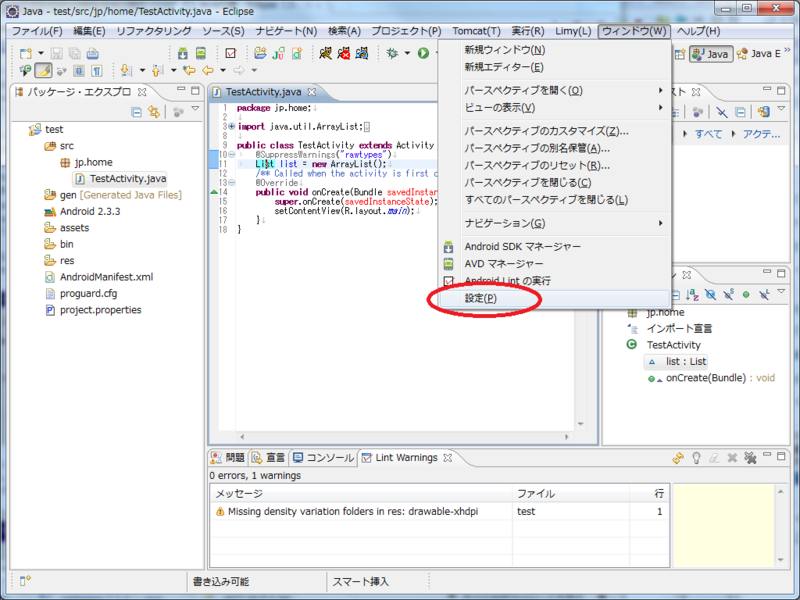800x600 pixels.
Task: Collapse the fold marker at line 13
Action: (x=232, y=182)
